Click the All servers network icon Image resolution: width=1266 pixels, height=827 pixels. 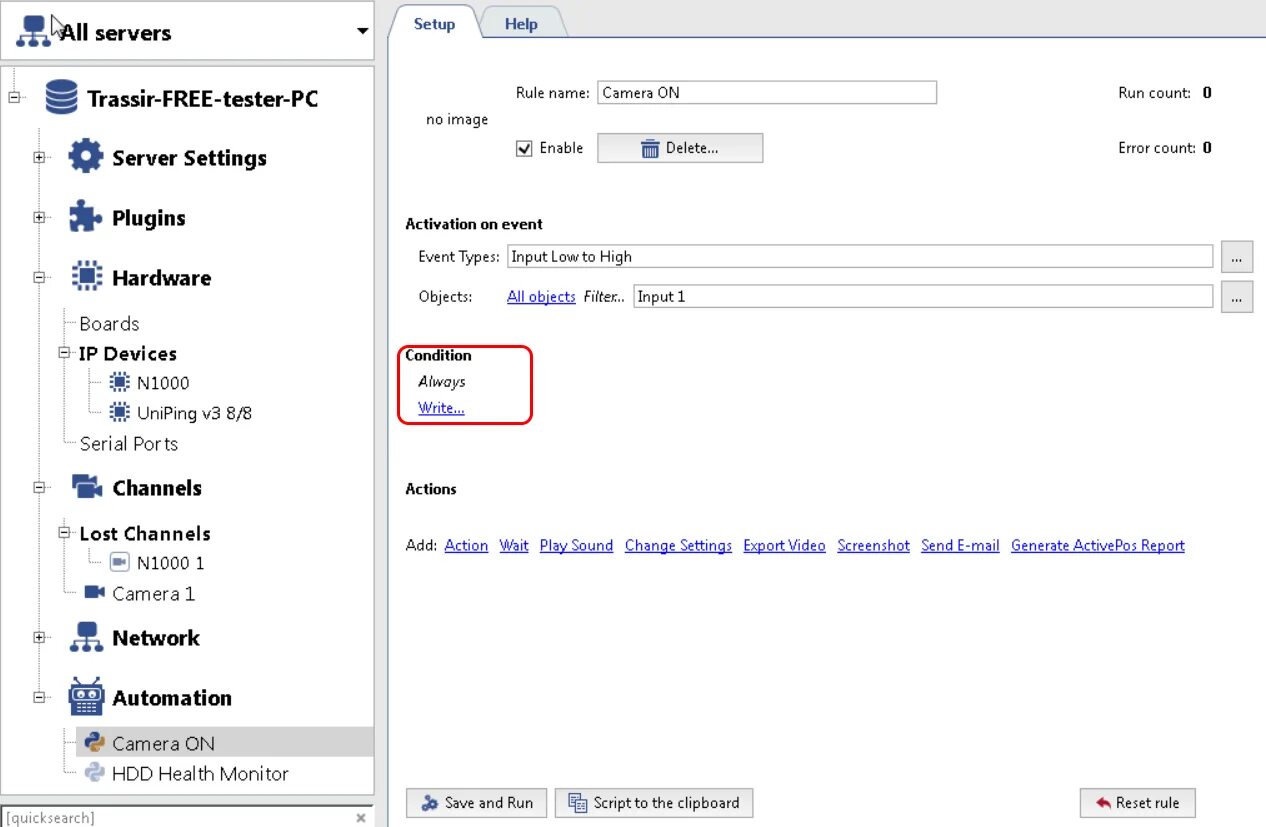33,31
